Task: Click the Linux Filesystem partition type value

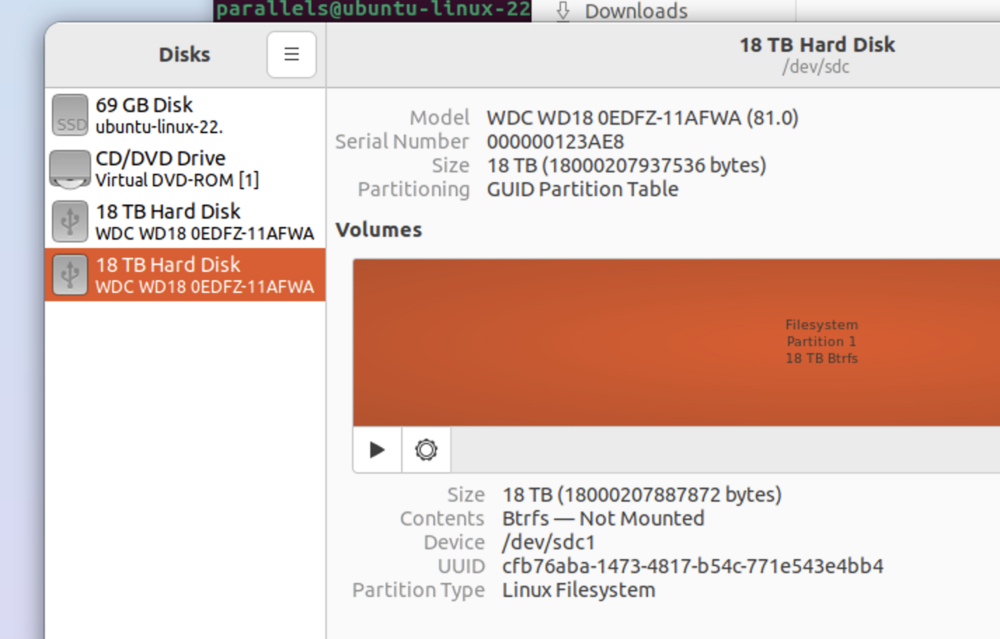Action: point(578,590)
